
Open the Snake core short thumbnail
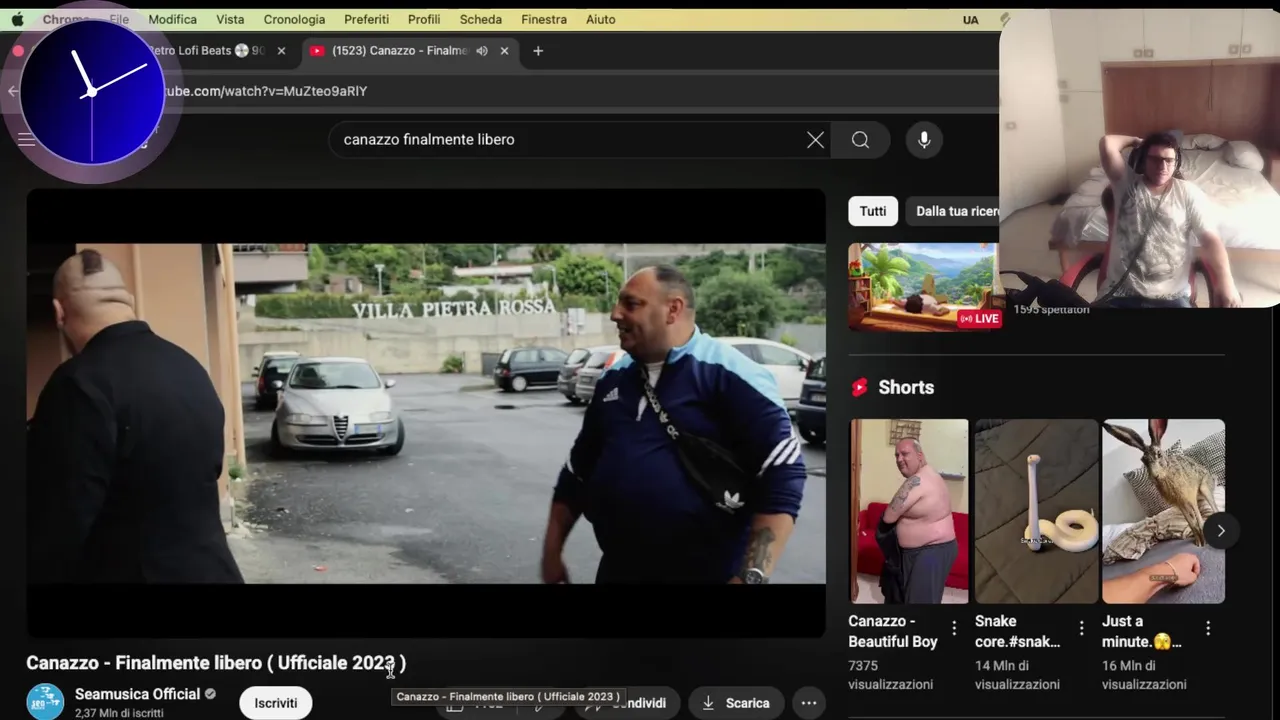1036,511
